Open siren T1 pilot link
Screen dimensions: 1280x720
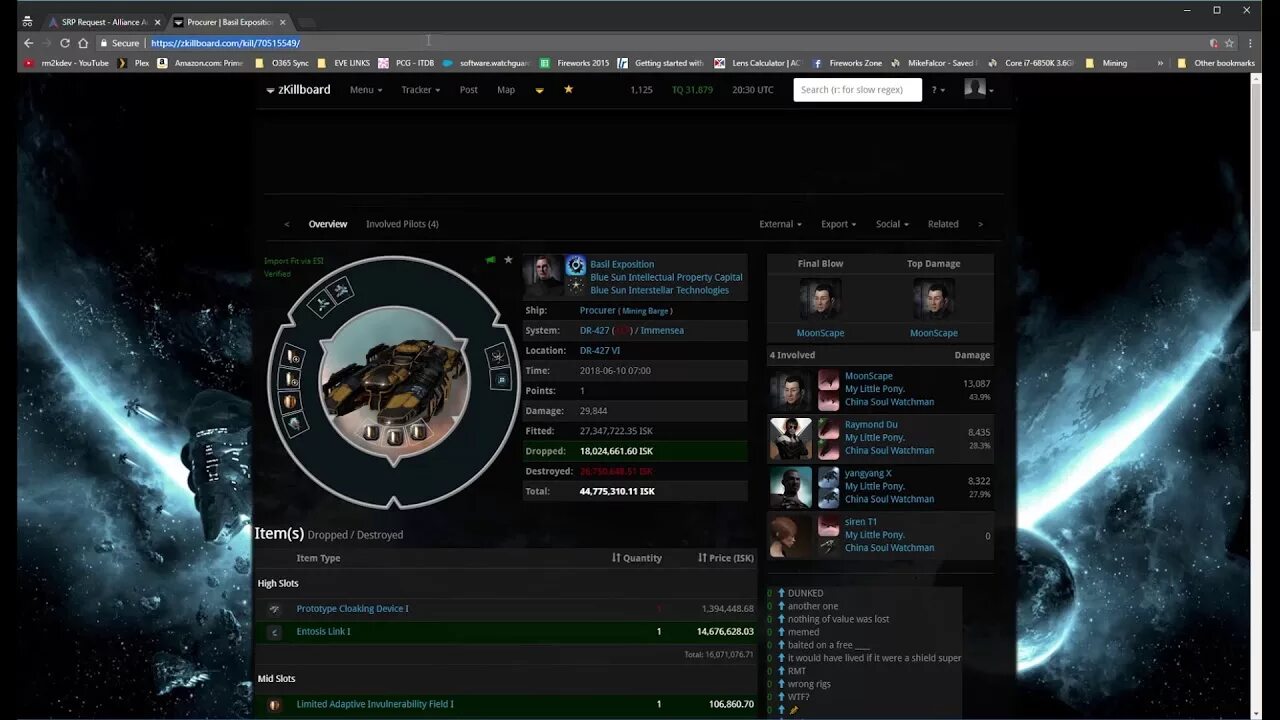click(x=861, y=522)
